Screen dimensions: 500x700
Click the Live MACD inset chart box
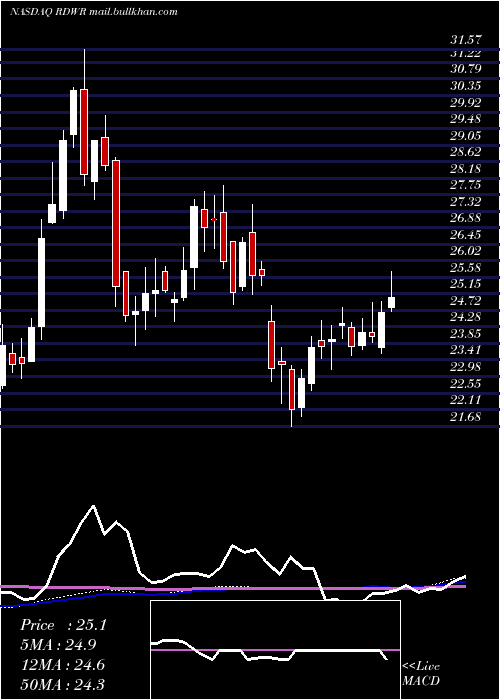(275, 650)
